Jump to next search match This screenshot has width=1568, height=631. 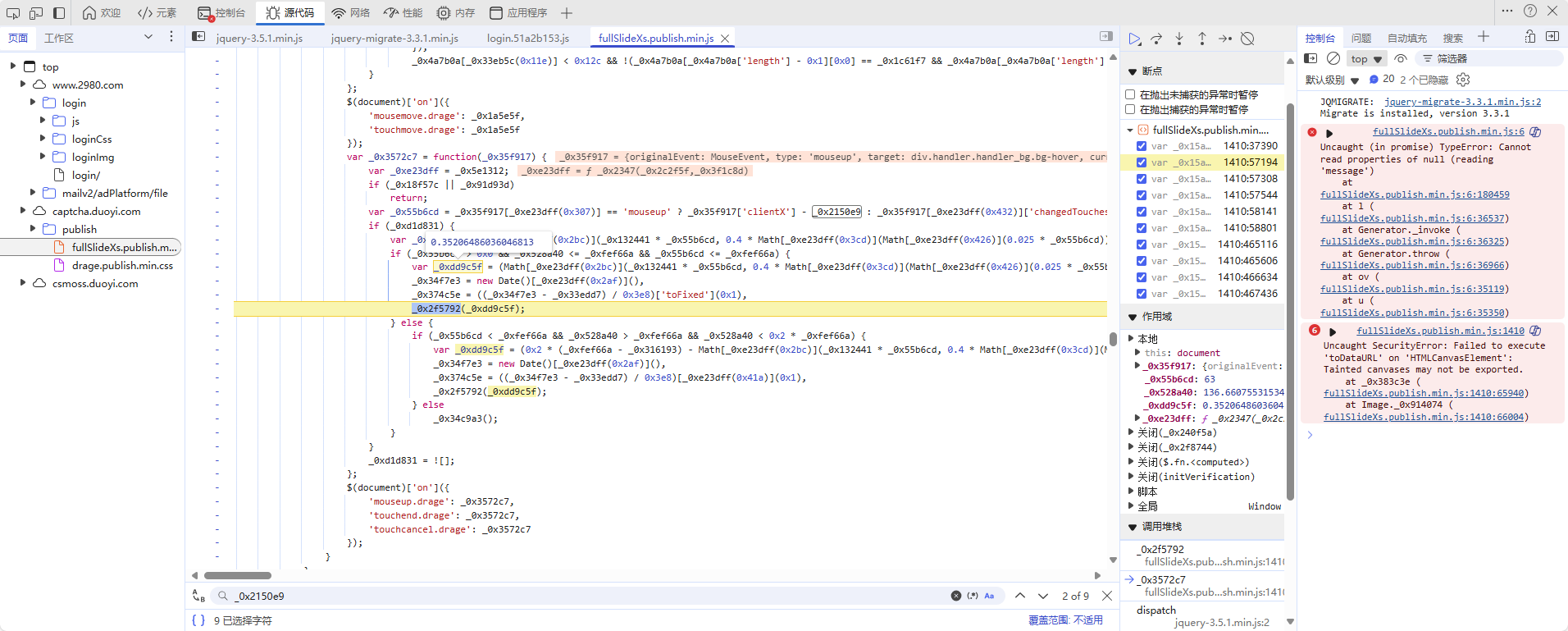(1043, 596)
